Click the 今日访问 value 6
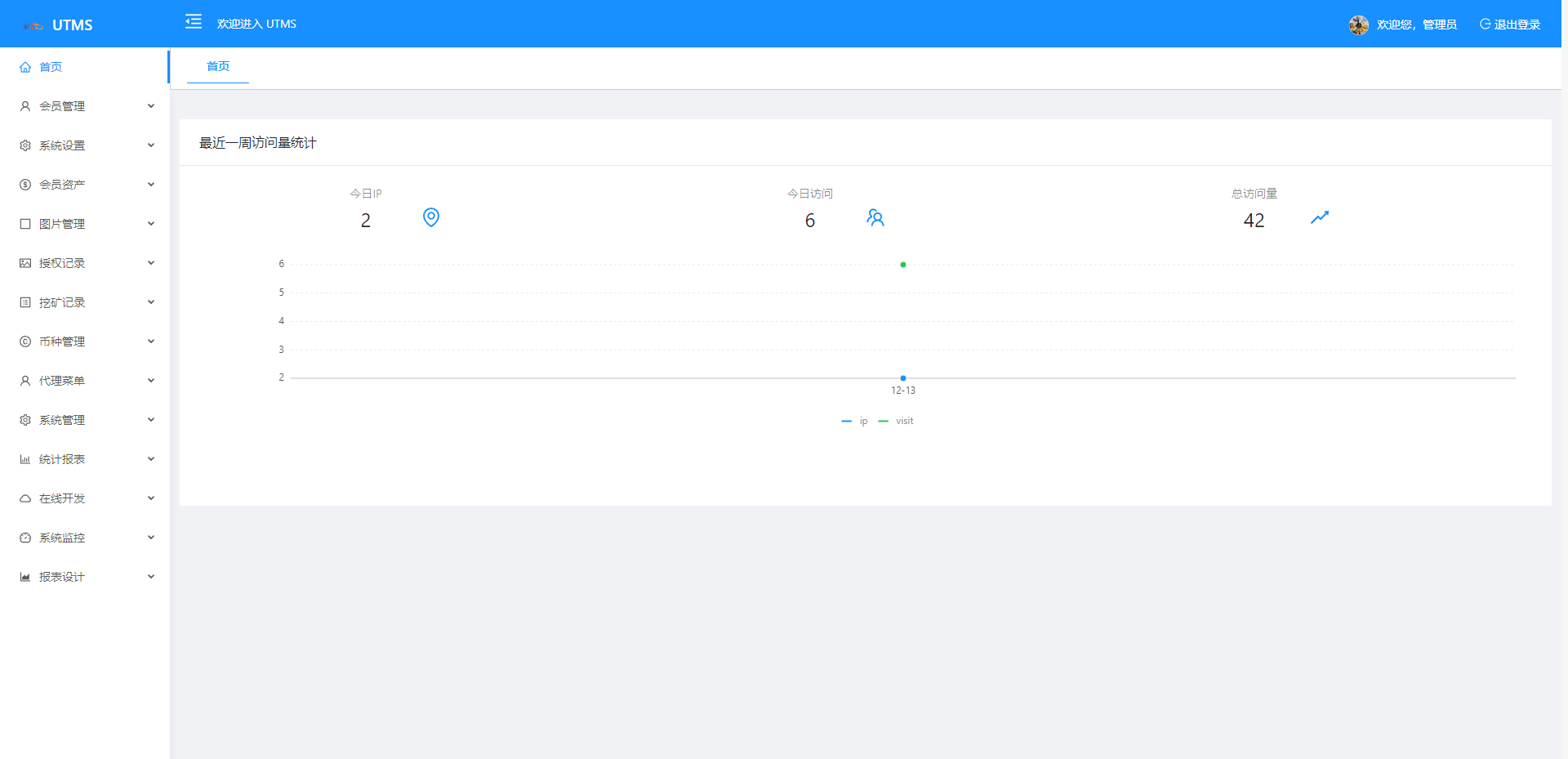This screenshot has width=1568, height=759. pyautogui.click(x=810, y=221)
